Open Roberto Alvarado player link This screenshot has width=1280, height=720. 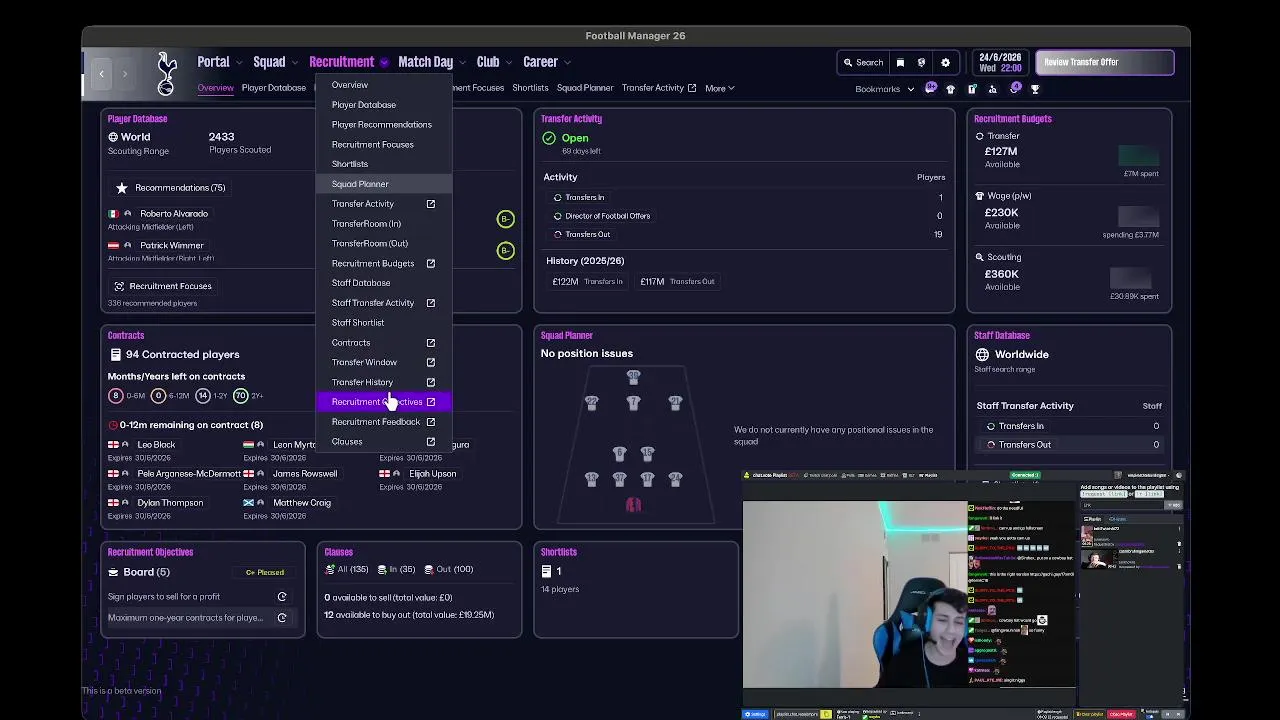[174, 214]
